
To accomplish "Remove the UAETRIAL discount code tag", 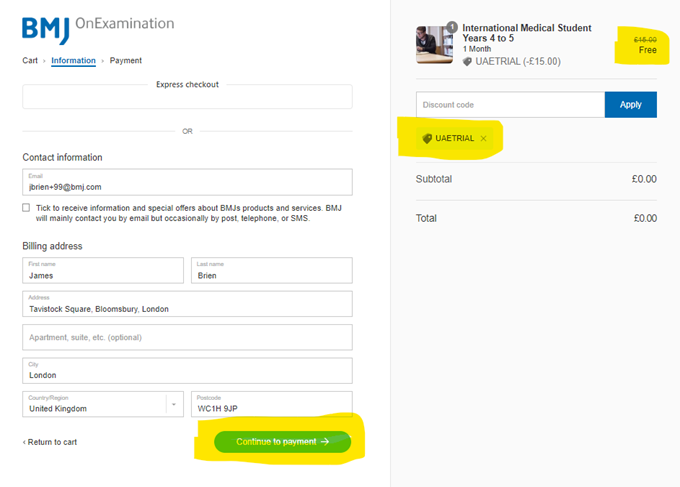I will (x=483, y=139).
